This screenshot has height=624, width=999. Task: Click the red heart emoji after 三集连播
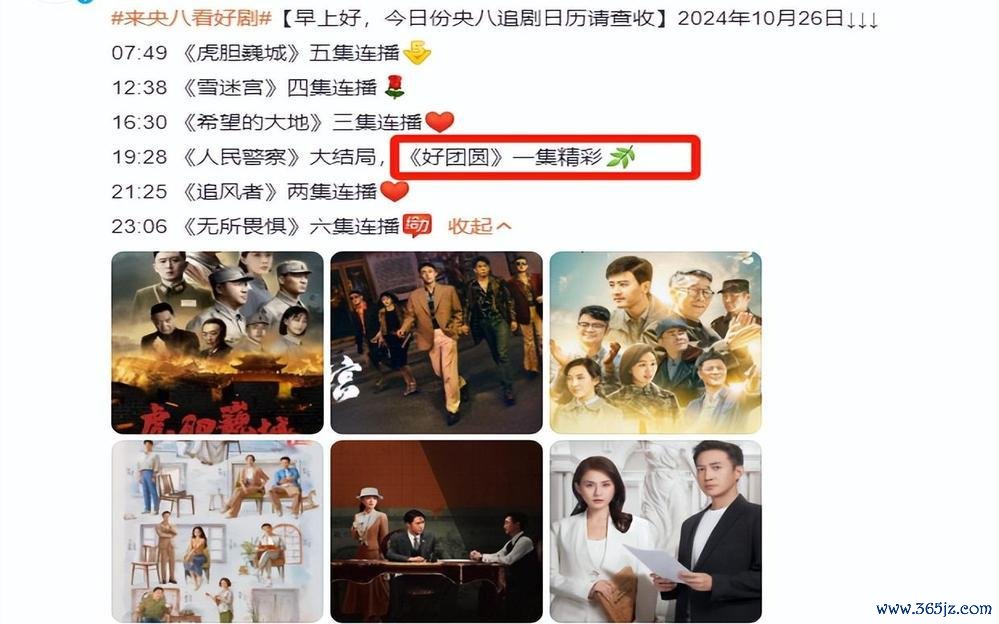point(440,121)
